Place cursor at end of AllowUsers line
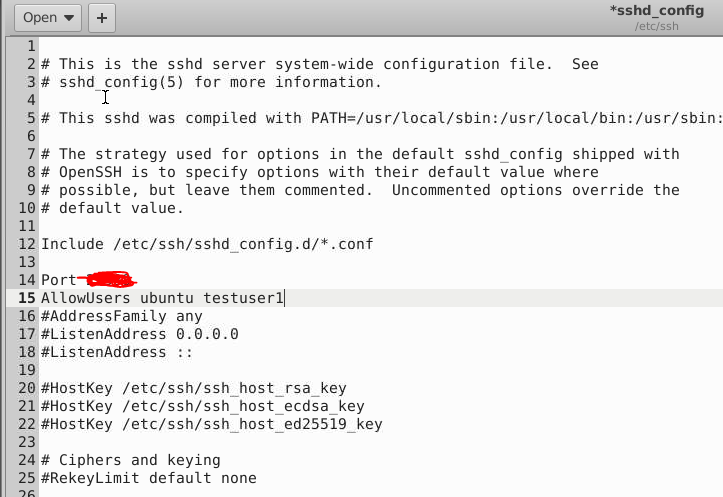Viewport: 723px width, 497px height. pyautogui.click(x=286, y=298)
